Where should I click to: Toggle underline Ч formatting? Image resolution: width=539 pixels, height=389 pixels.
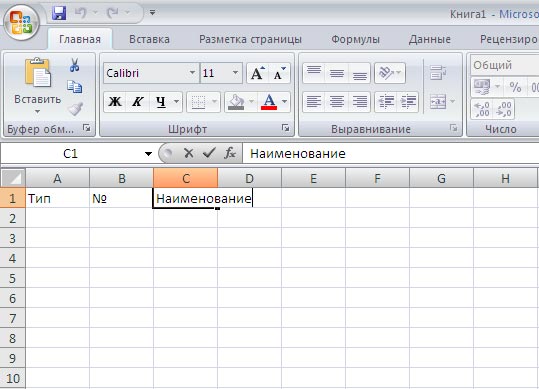pos(161,101)
